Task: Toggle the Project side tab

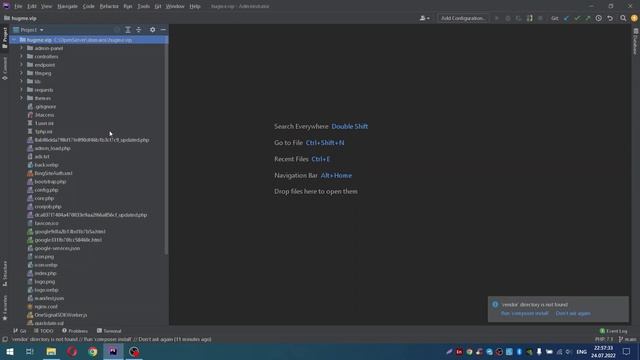Action: [4, 38]
